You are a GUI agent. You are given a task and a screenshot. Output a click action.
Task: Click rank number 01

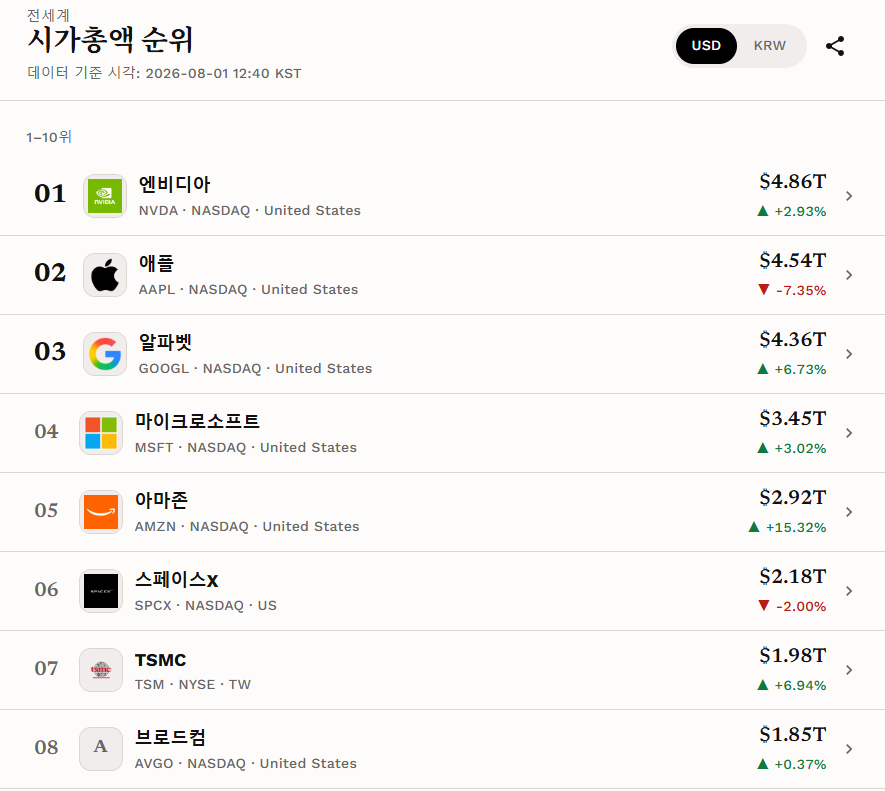pos(50,194)
